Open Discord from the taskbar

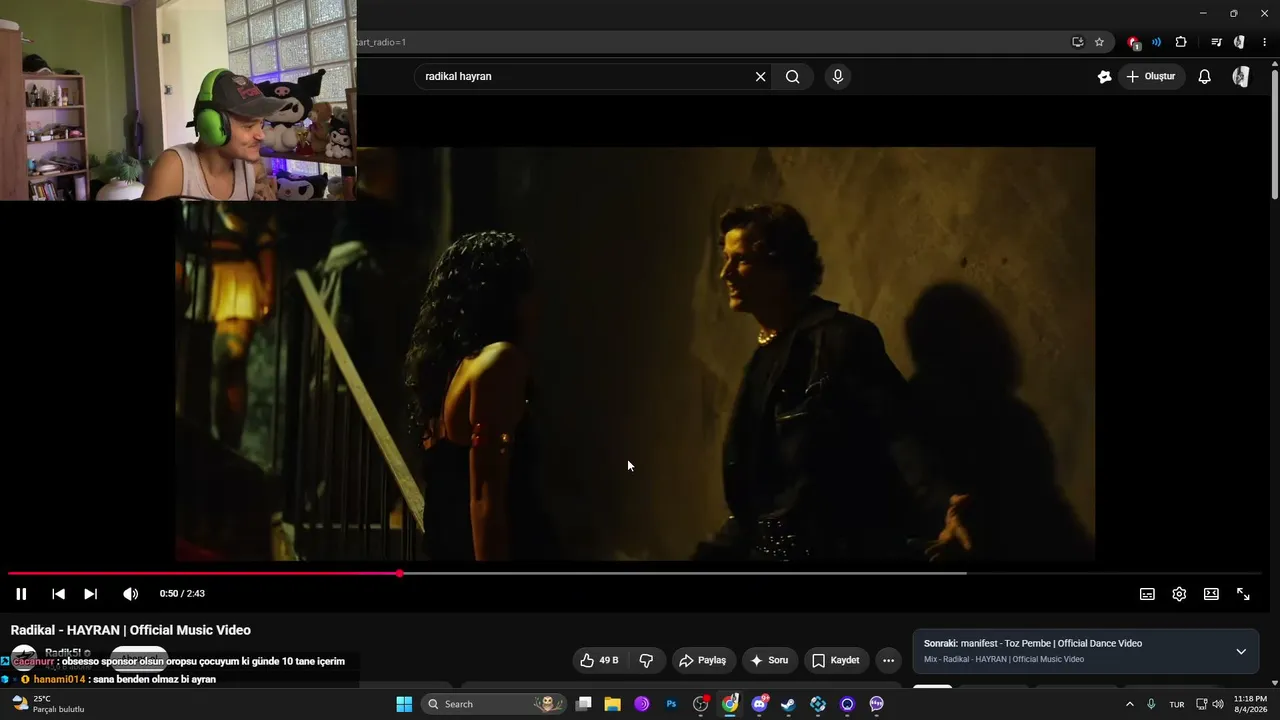point(760,704)
